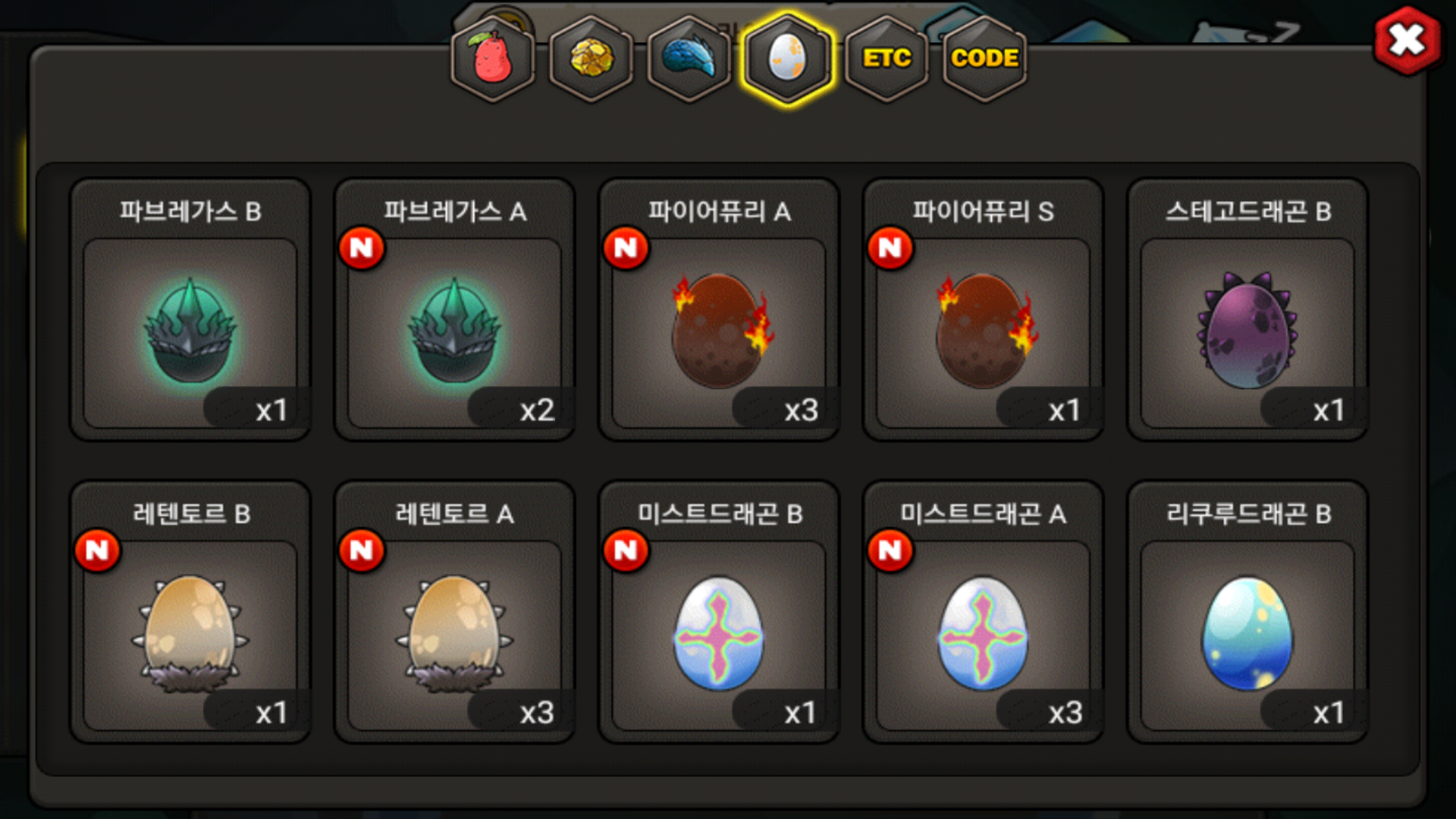Select the 레텐토르 B spiked egg
This screenshot has height=819, width=1456.
(x=190, y=612)
